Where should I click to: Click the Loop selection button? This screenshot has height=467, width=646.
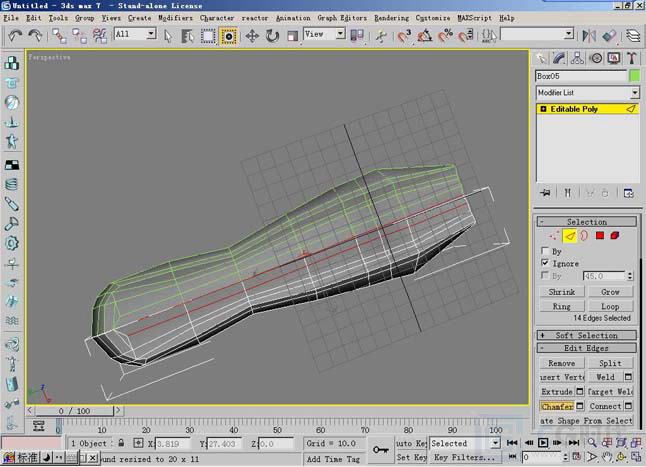[x=610, y=306]
